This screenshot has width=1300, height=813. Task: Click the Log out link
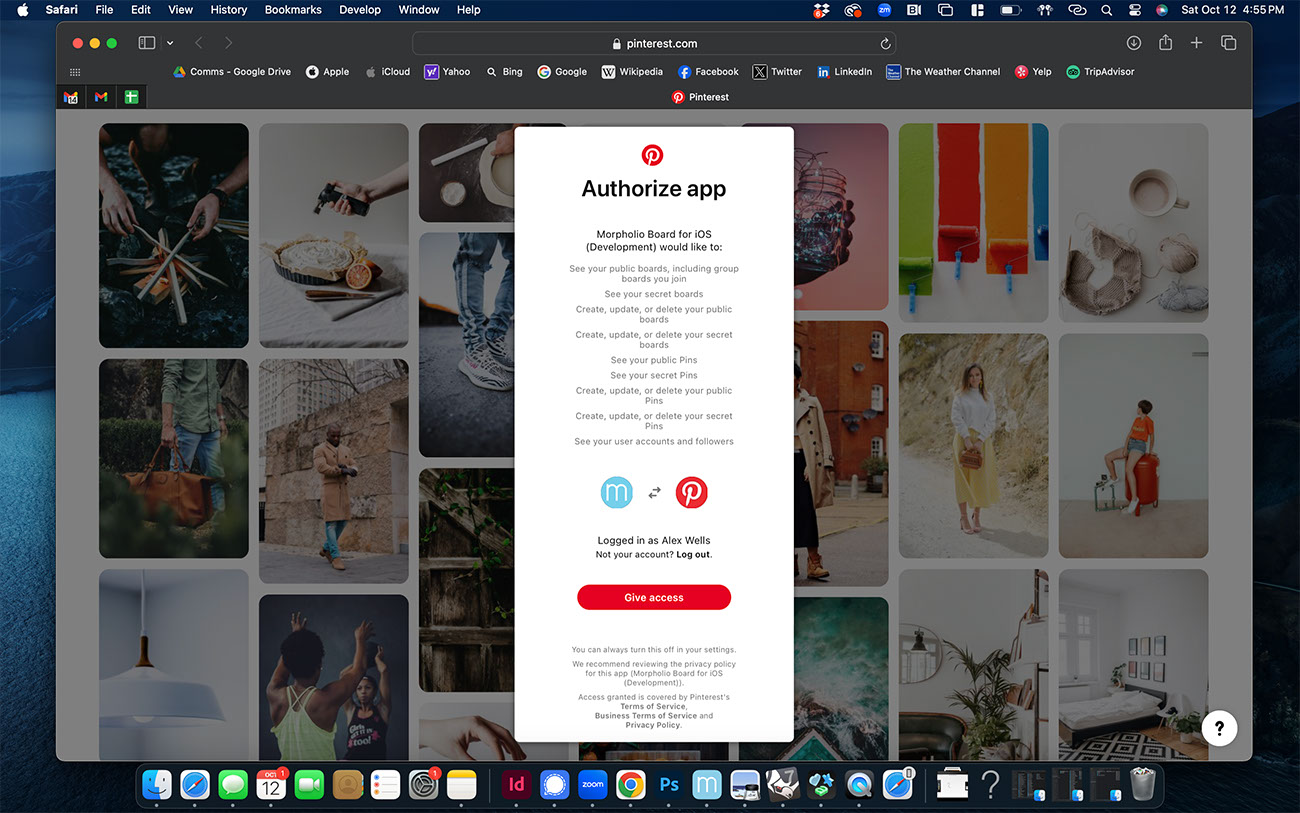click(693, 554)
